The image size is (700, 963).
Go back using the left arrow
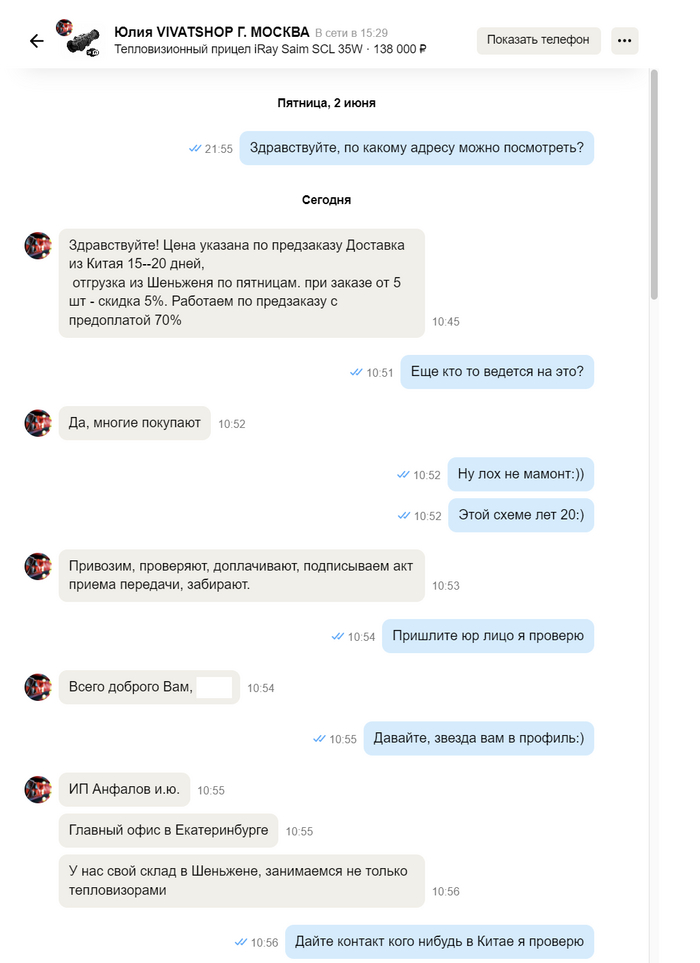[37, 41]
